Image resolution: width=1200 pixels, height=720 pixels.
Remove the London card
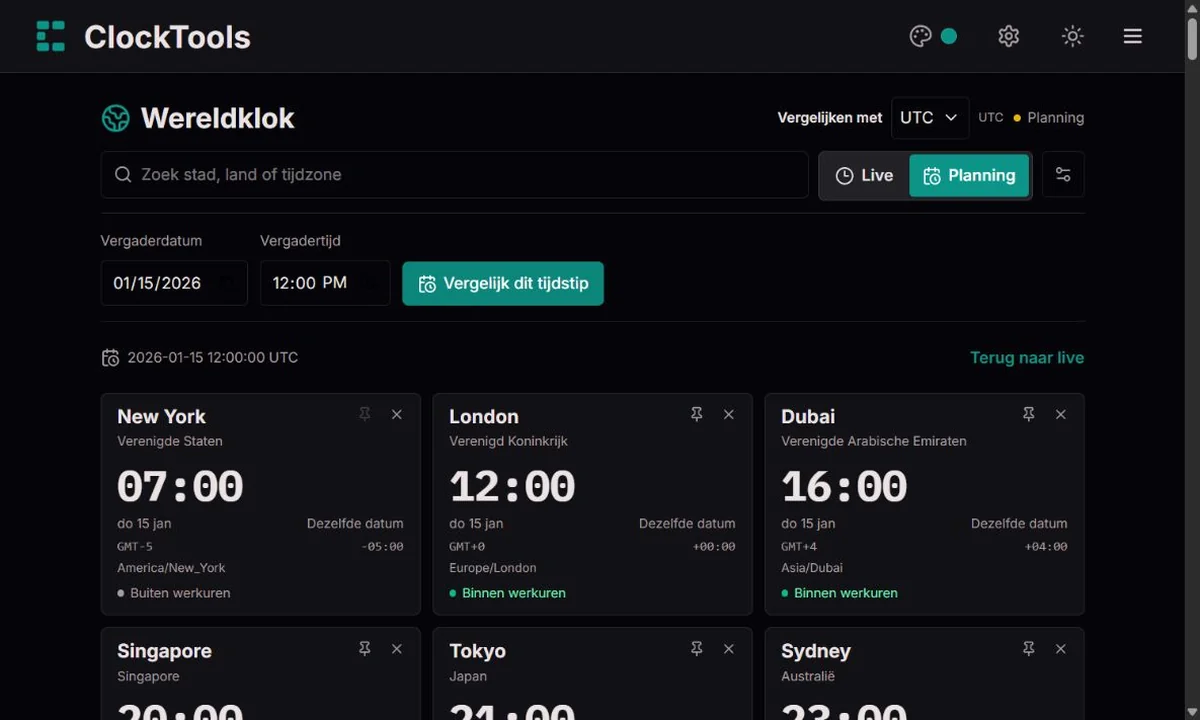tap(729, 414)
